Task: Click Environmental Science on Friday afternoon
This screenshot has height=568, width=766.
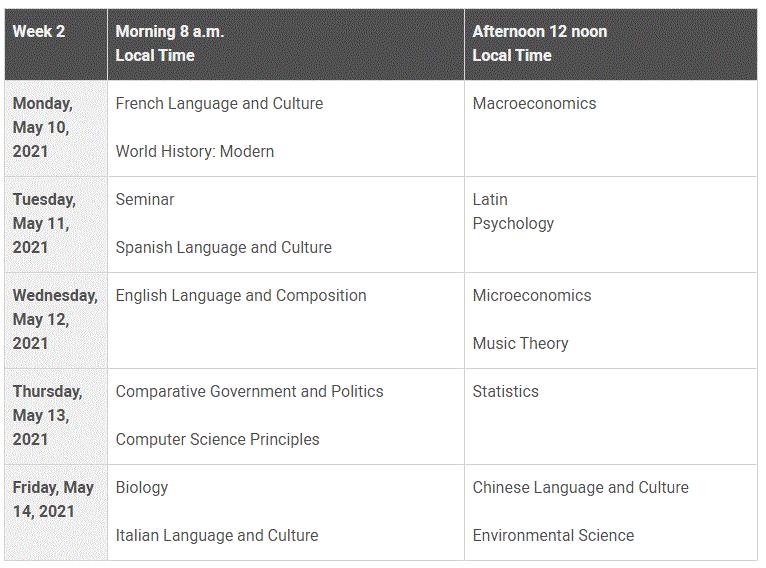Action: point(553,535)
